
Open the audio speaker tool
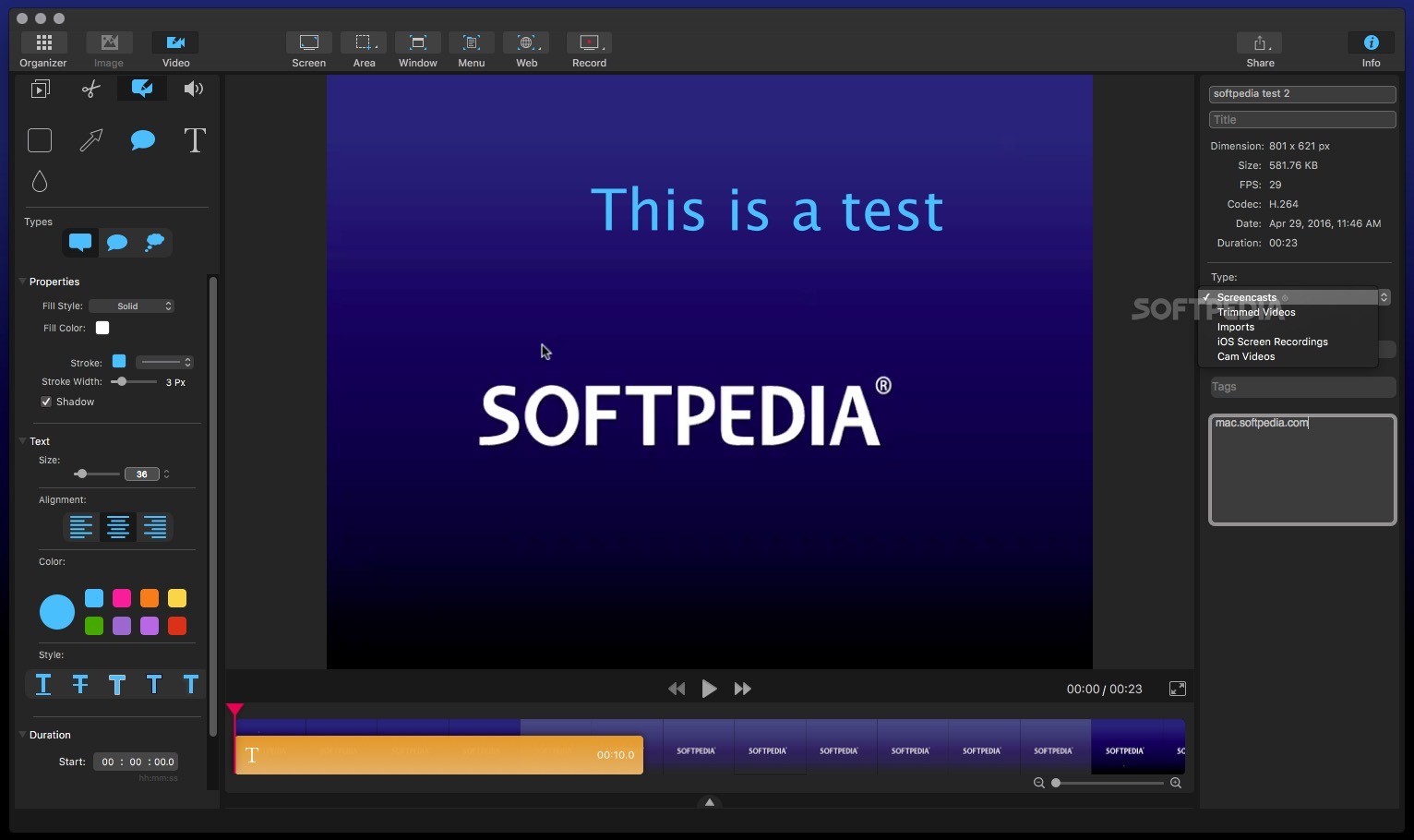click(193, 89)
